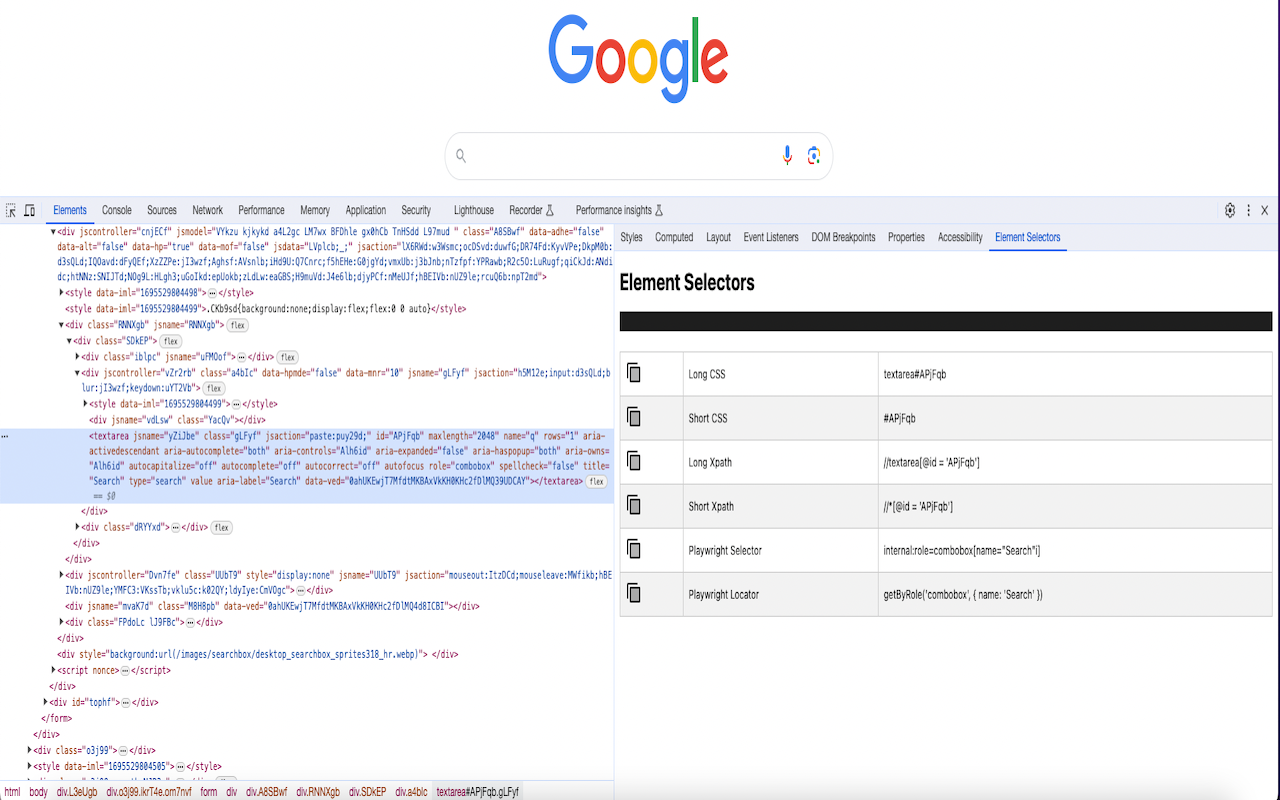
Task: Click ellipsis badge in script nonce row
Action: (x=125, y=670)
